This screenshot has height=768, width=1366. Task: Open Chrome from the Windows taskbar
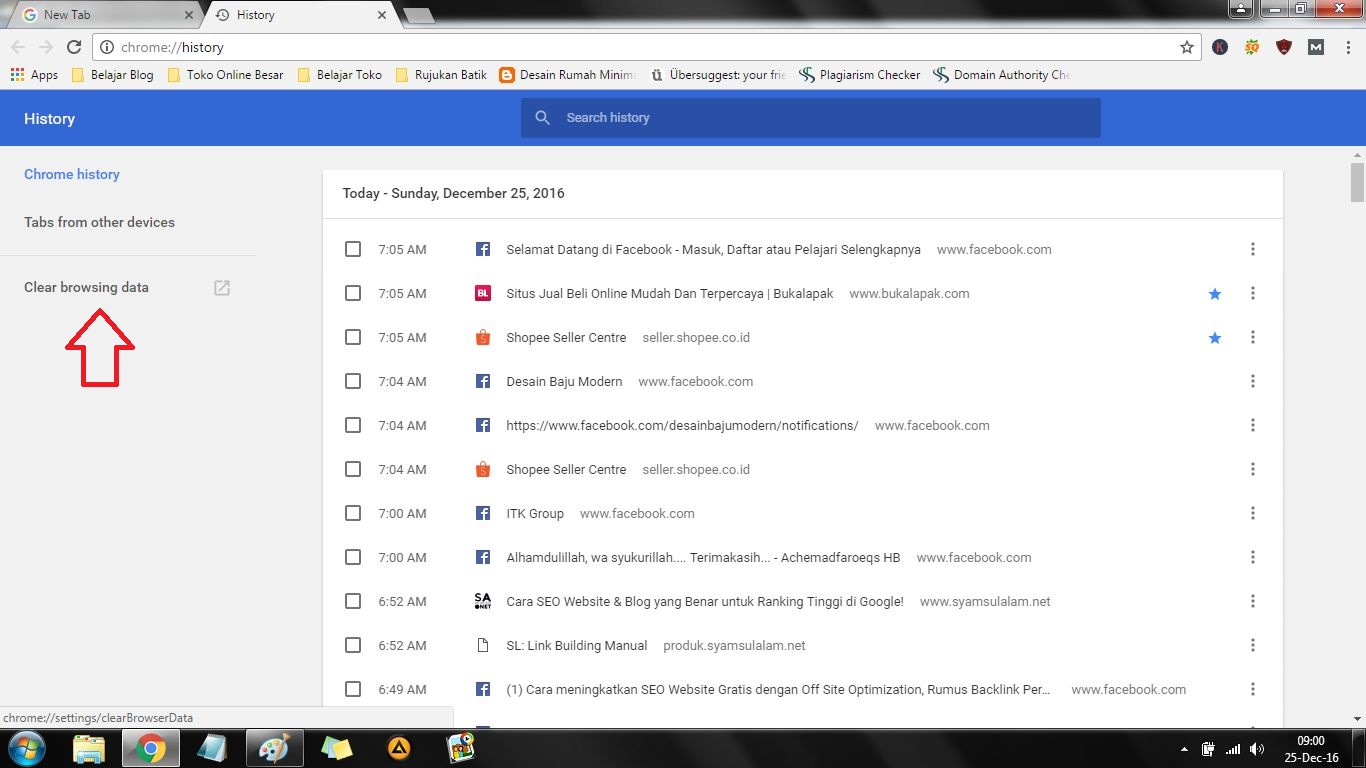pyautogui.click(x=151, y=748)
